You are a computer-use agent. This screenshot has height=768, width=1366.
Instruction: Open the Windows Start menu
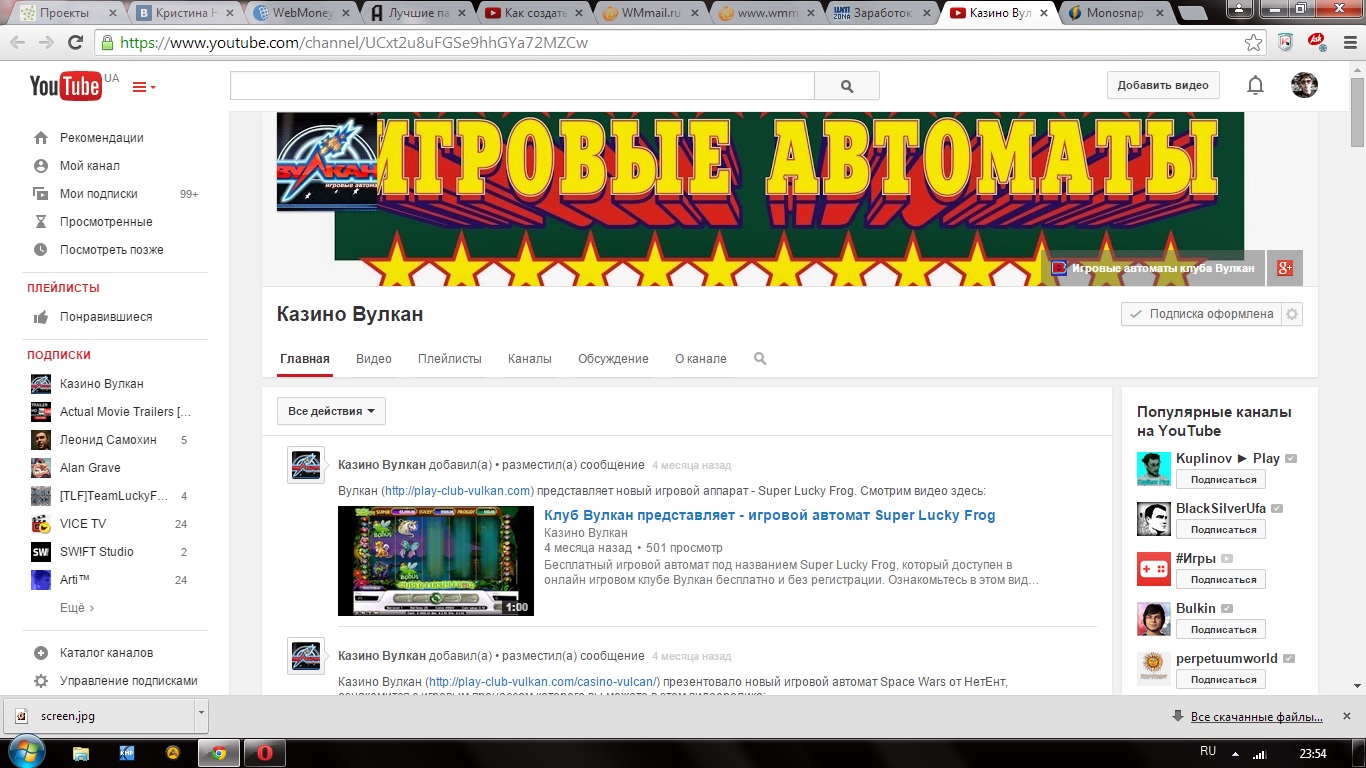26,752
